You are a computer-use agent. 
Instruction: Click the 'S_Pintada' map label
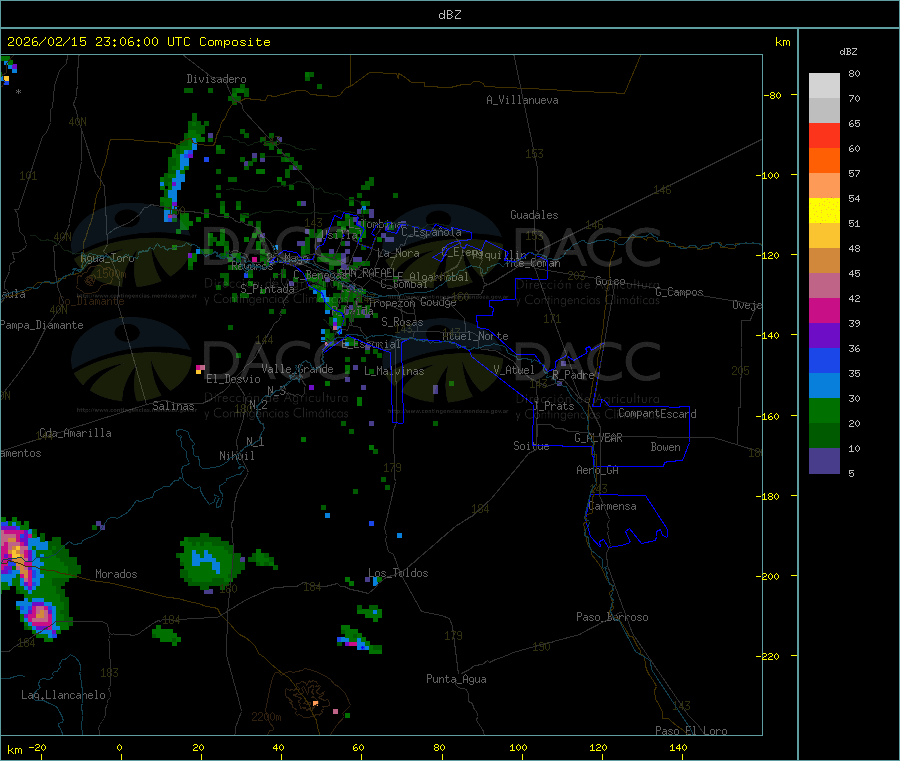point(267,289)
